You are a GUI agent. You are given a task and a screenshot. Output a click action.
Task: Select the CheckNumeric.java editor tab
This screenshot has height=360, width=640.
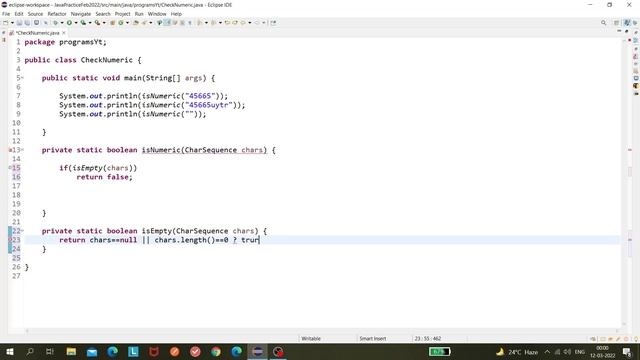37,33
